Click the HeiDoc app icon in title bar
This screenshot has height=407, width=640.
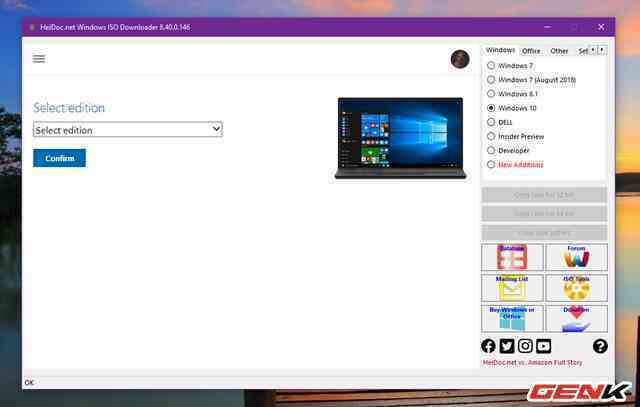(x=32, y=27)
